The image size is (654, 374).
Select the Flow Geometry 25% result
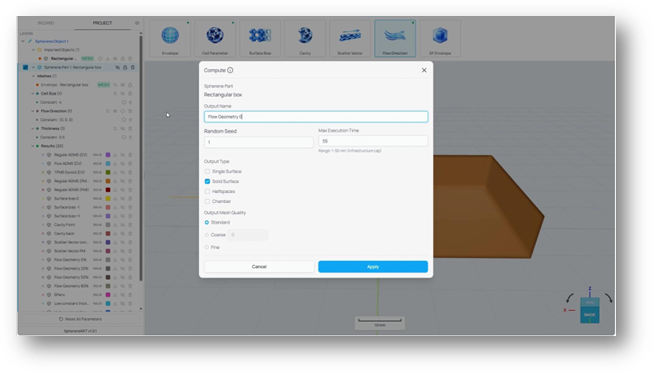click(x=71, y=269)
